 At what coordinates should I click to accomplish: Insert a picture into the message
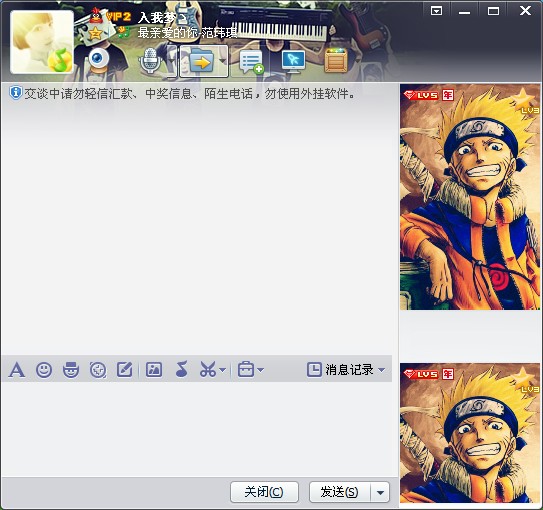[x=154, y=370]
